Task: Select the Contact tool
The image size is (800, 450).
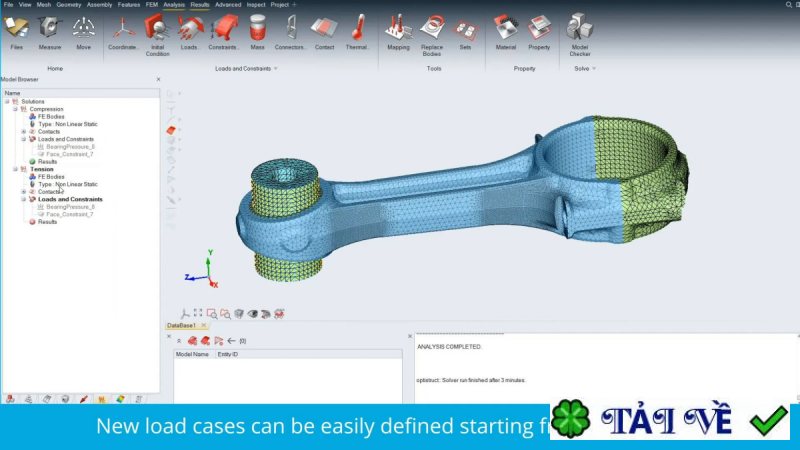Action: 324,33
